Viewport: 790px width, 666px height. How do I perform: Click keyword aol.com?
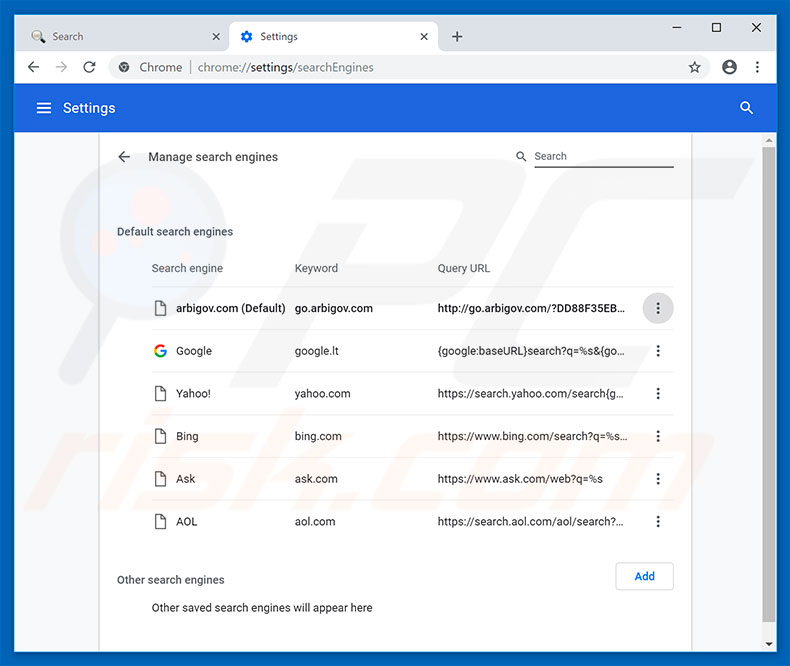[x=315, y=521]
